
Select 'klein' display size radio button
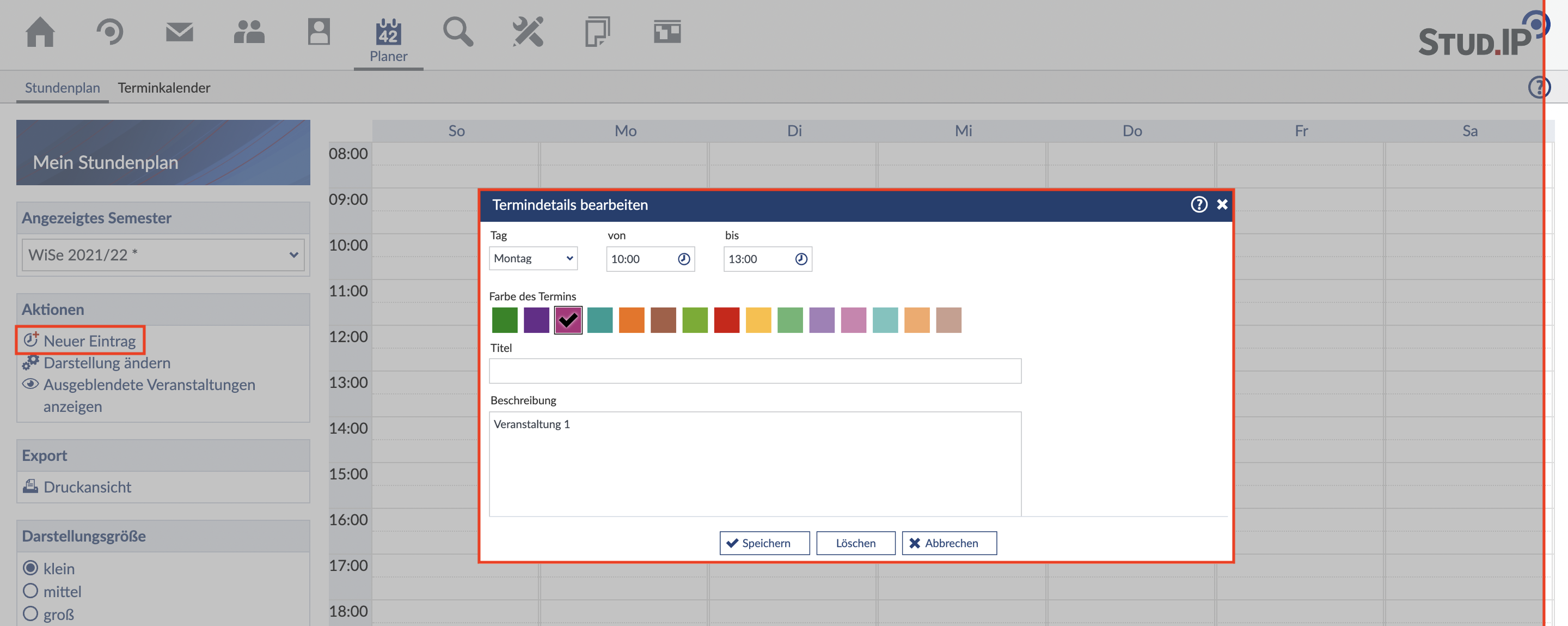pyautogui.click(x=30, y=568)
